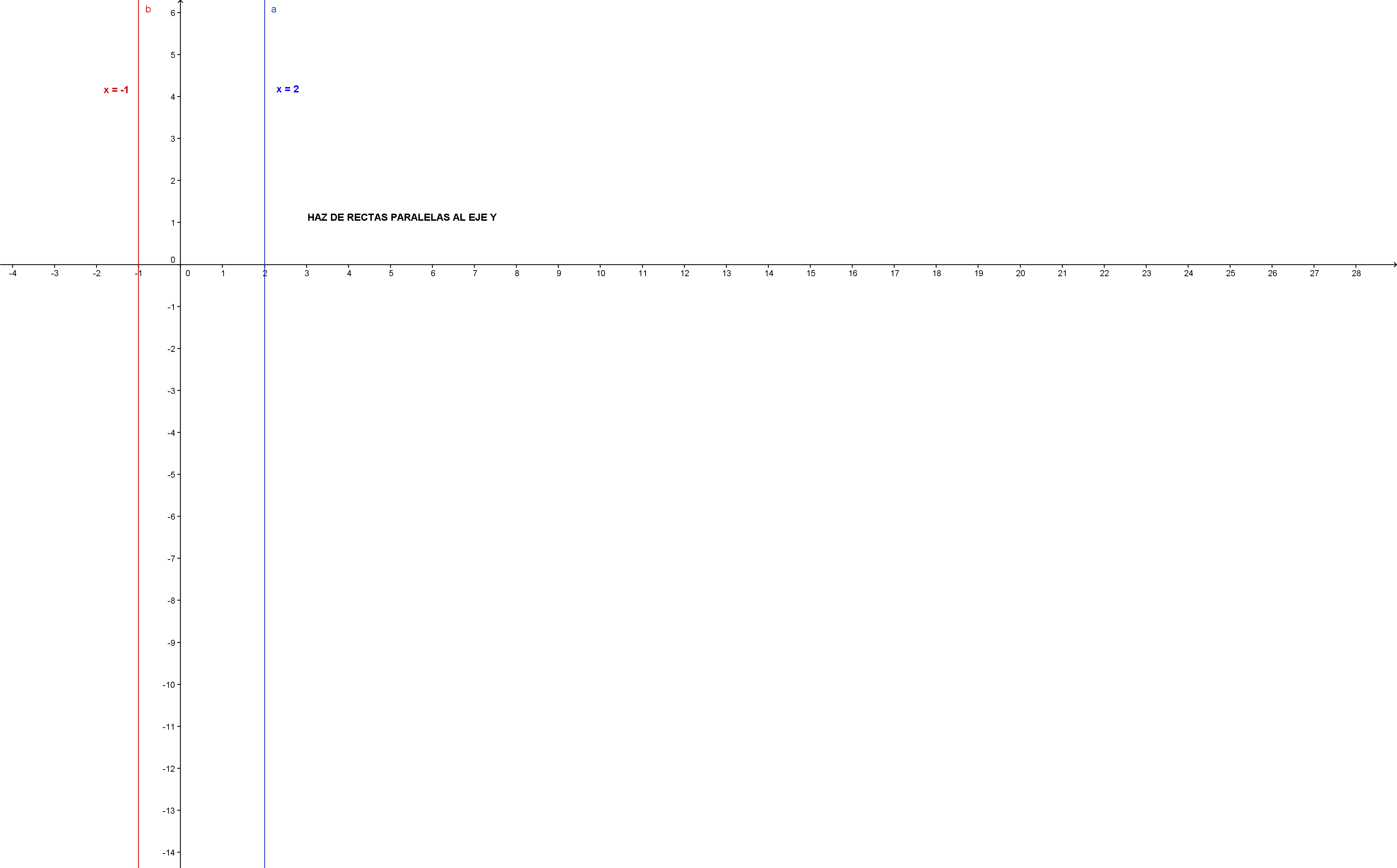Click the x-axis tick labeled 15
The width and height of the screenshot is (1397, 868).
[x=810, y=265]
